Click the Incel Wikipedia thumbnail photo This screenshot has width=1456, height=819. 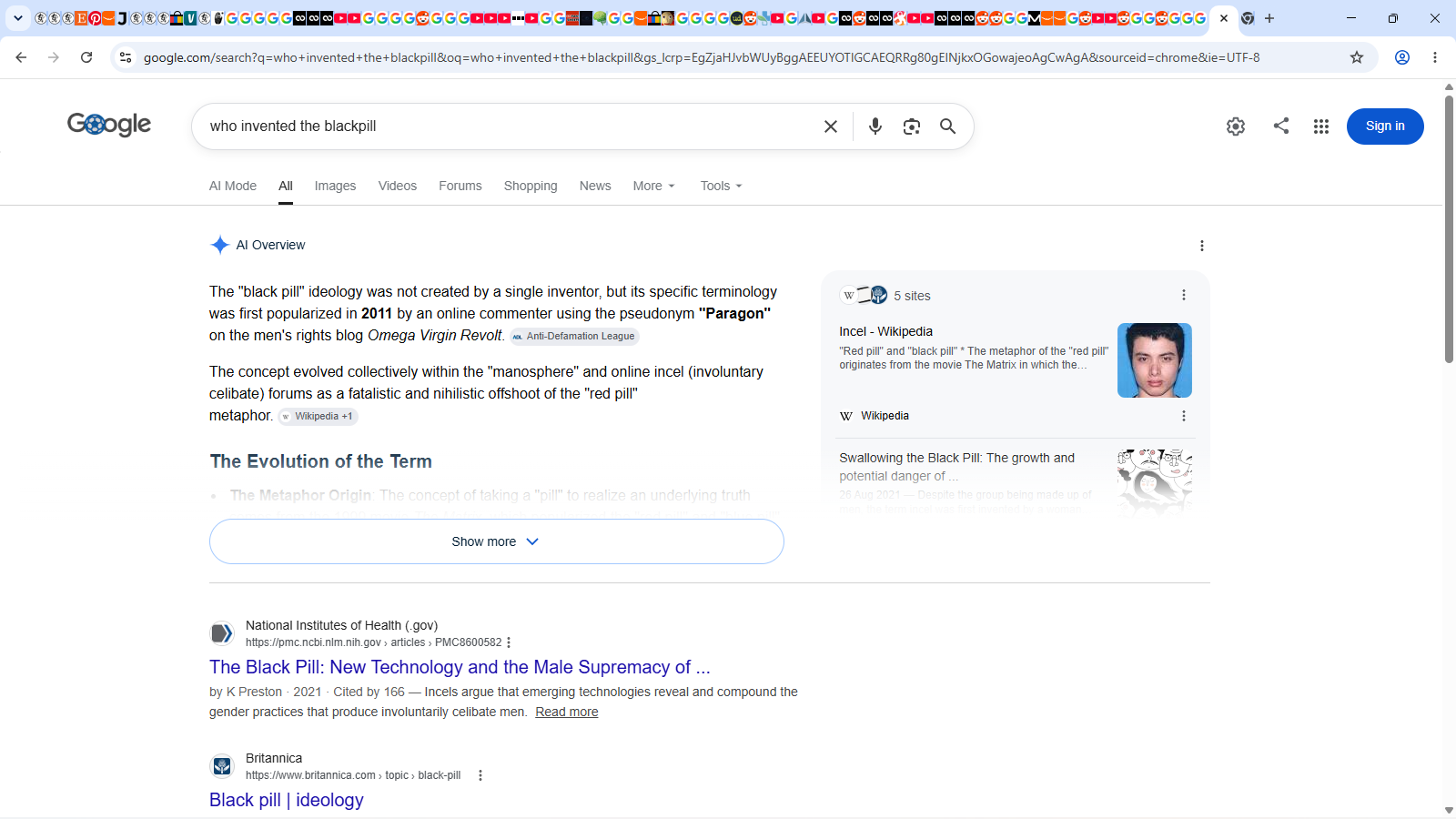pos(1155,360)
